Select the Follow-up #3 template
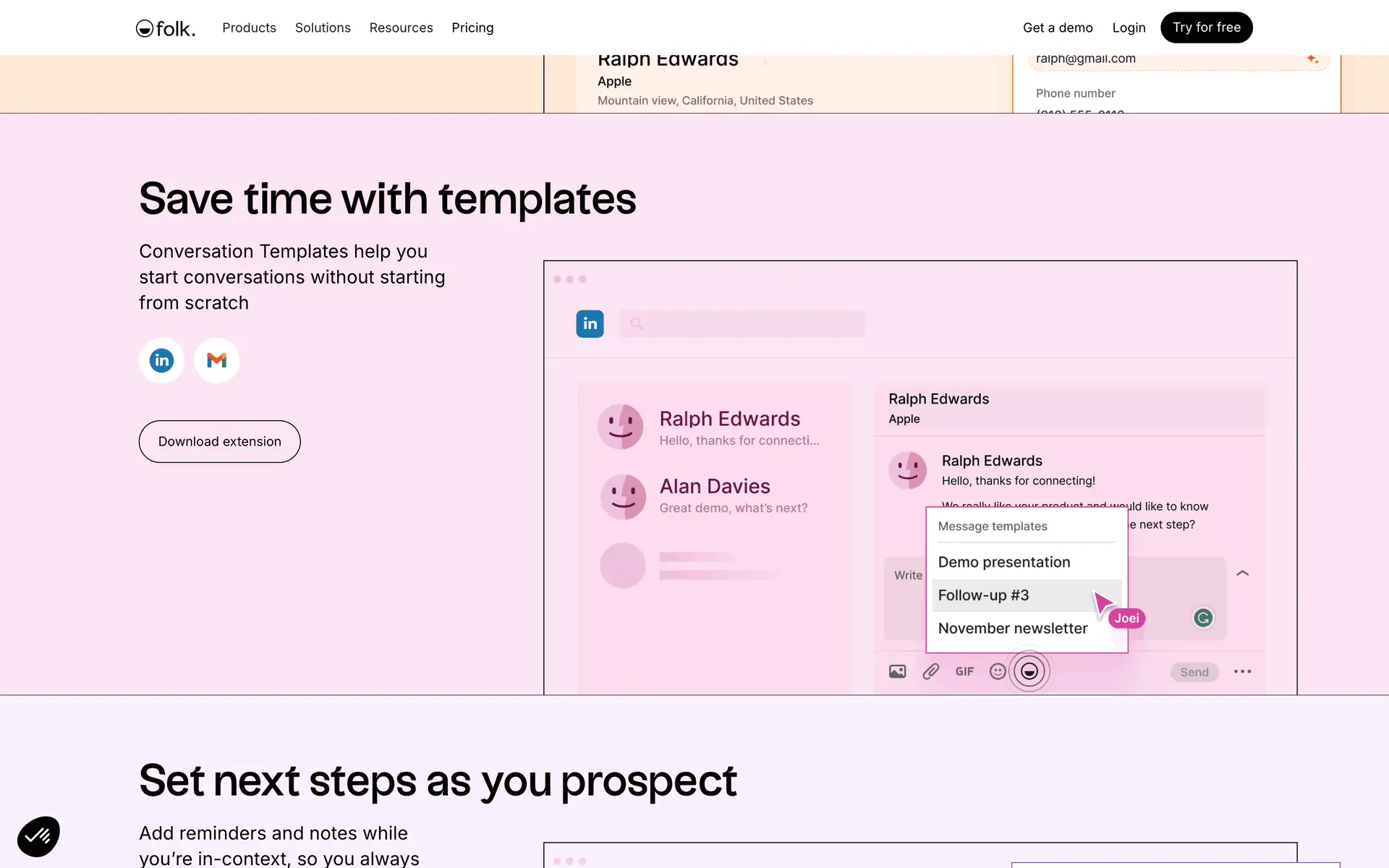The image size is (1389, 868). click(983, 595)
